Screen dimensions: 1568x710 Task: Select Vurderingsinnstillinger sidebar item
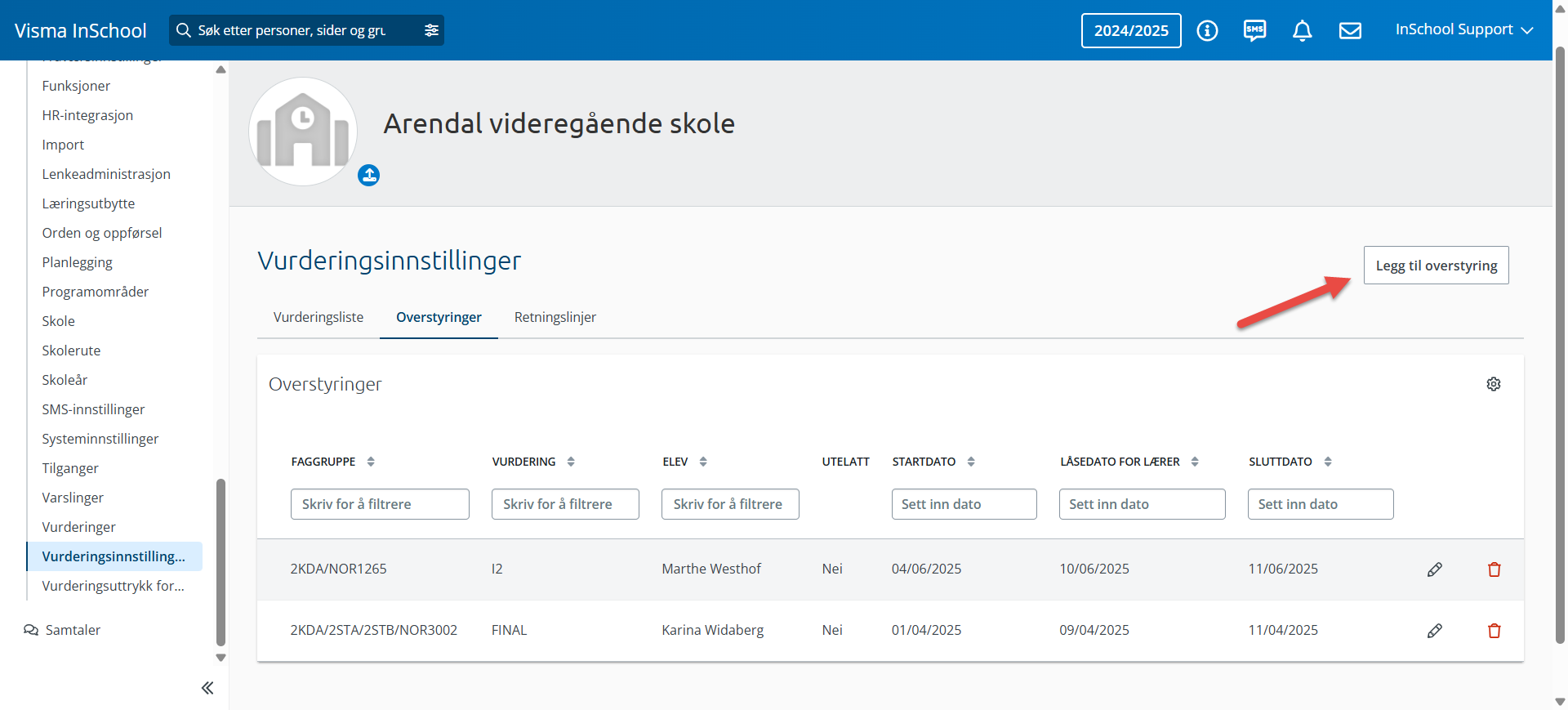click(114, 556)
